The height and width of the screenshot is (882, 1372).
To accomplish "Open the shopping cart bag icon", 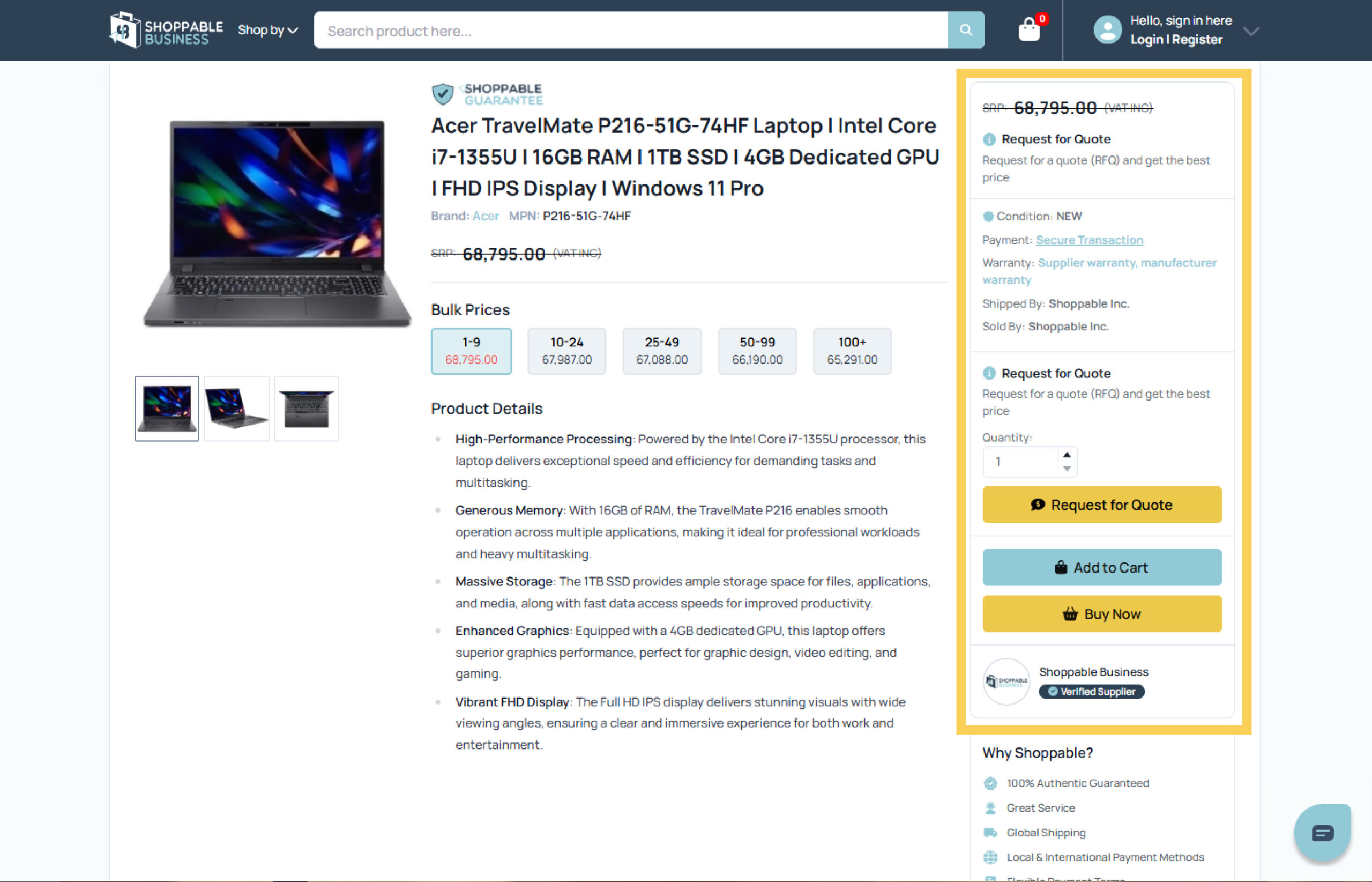I will [x=1028, y=30].
